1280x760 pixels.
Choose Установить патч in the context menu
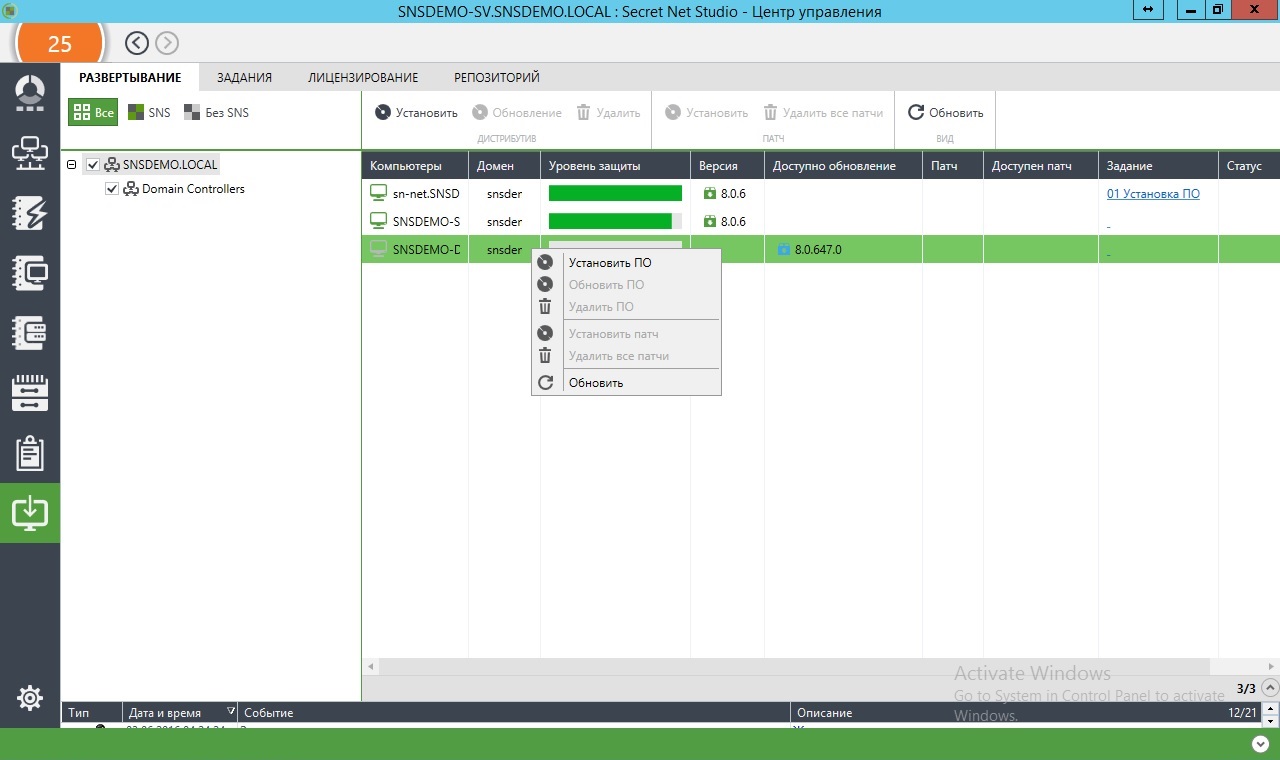pos(626,334)
